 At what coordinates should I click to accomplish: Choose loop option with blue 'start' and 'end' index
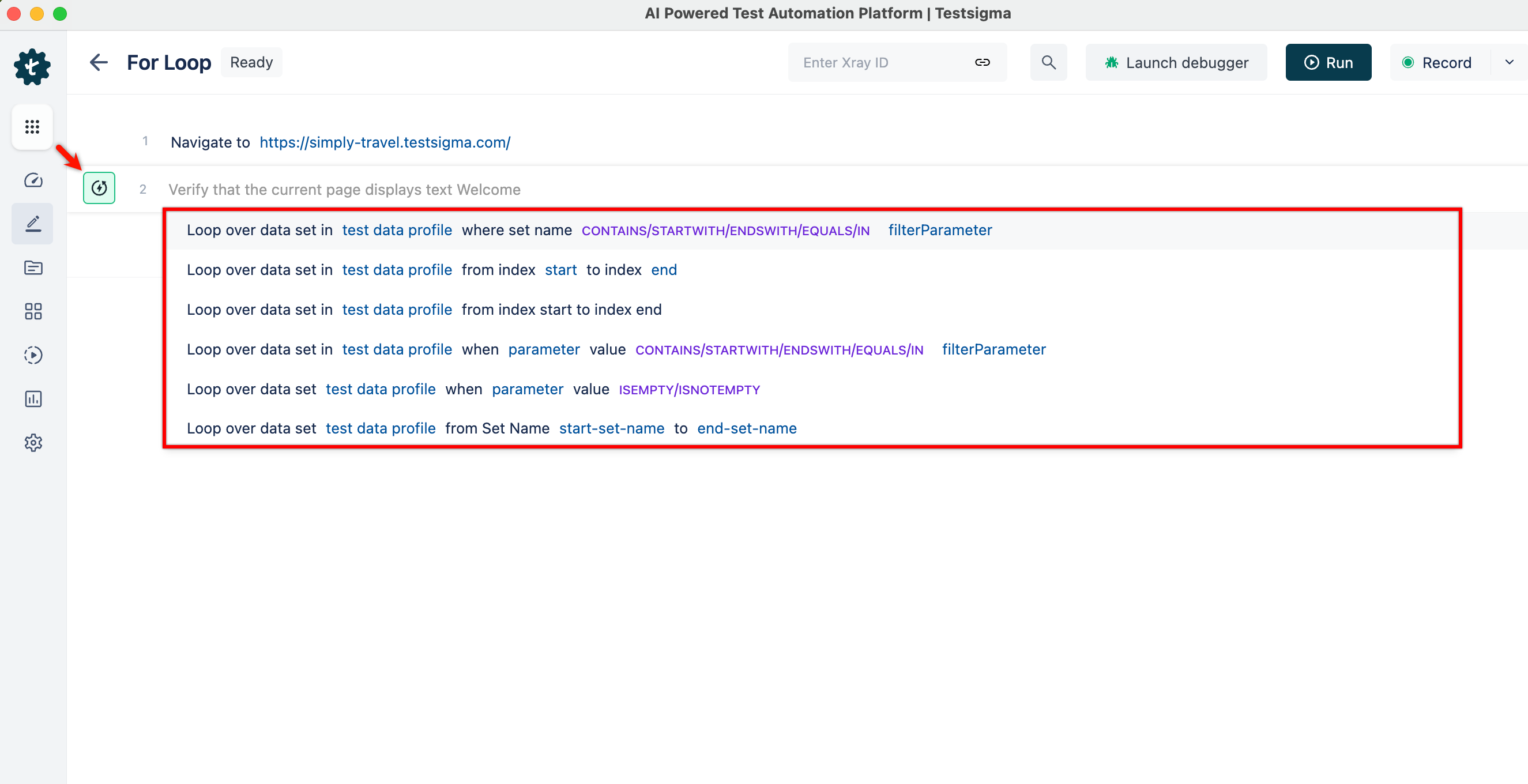[x=812, y=270]
